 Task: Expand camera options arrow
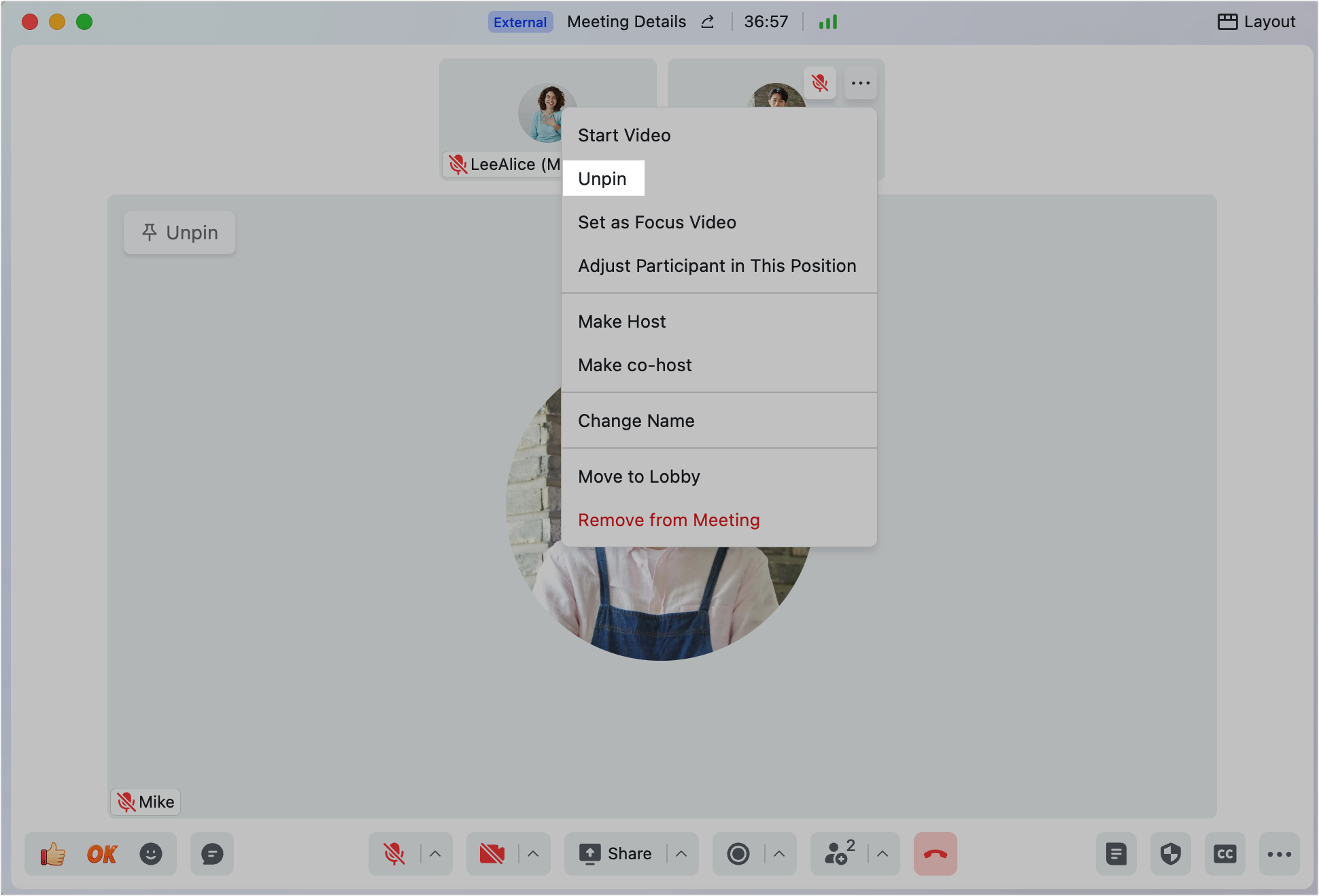point(533,854)
